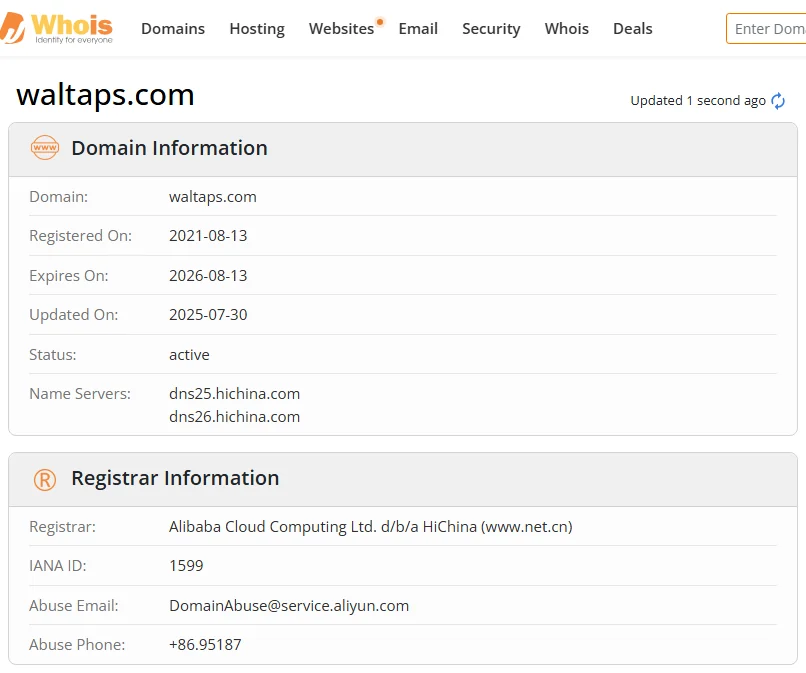The width and height of the screenshot is (806, 673).
Task: Click the Registered On label
Action: [80, 235]
